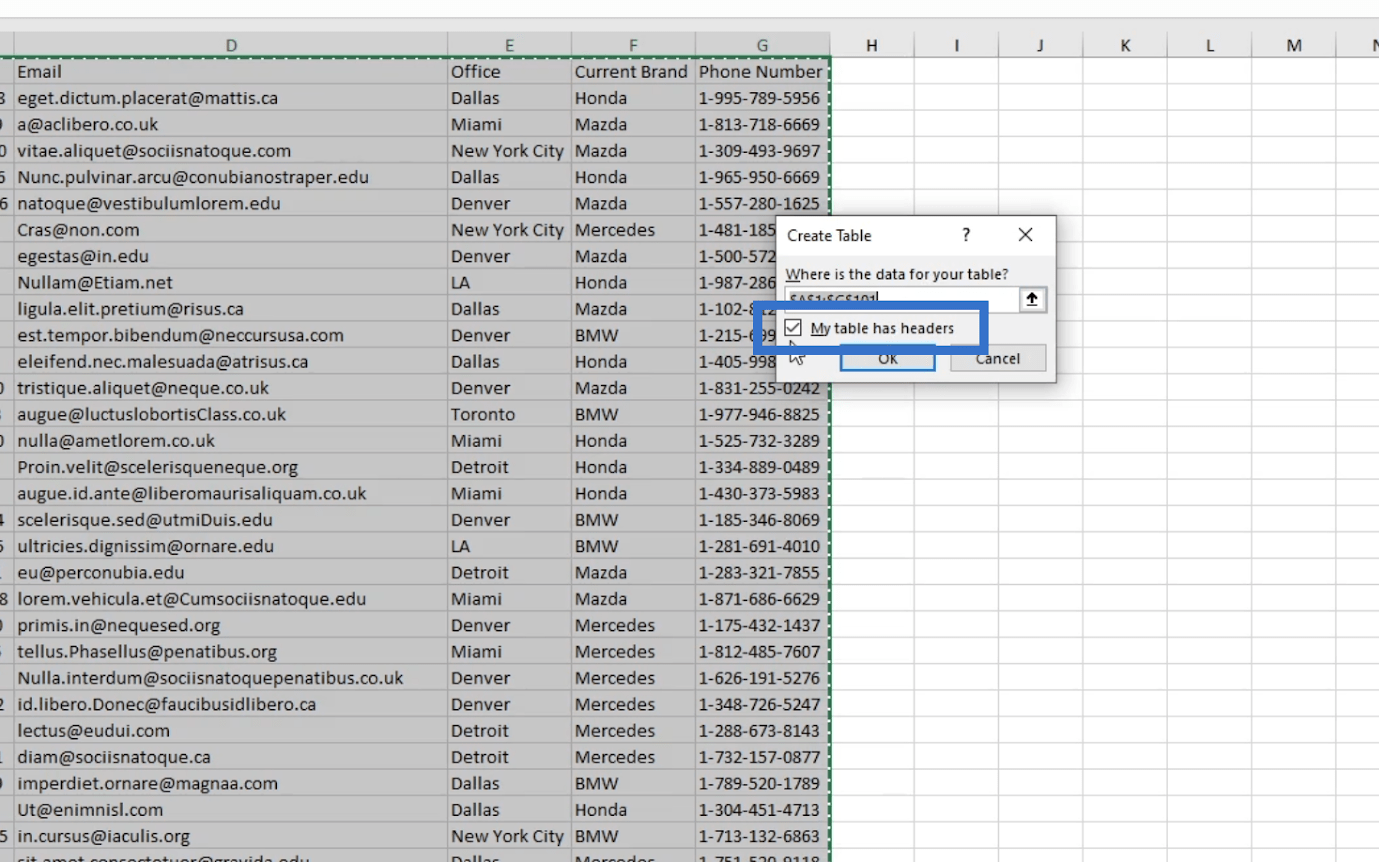Select cell Nunc.pulvinar.arcu@conubianostraper.edu
Image resolution: width=1379 pixels, height=862 pixels.
[231, 177]
